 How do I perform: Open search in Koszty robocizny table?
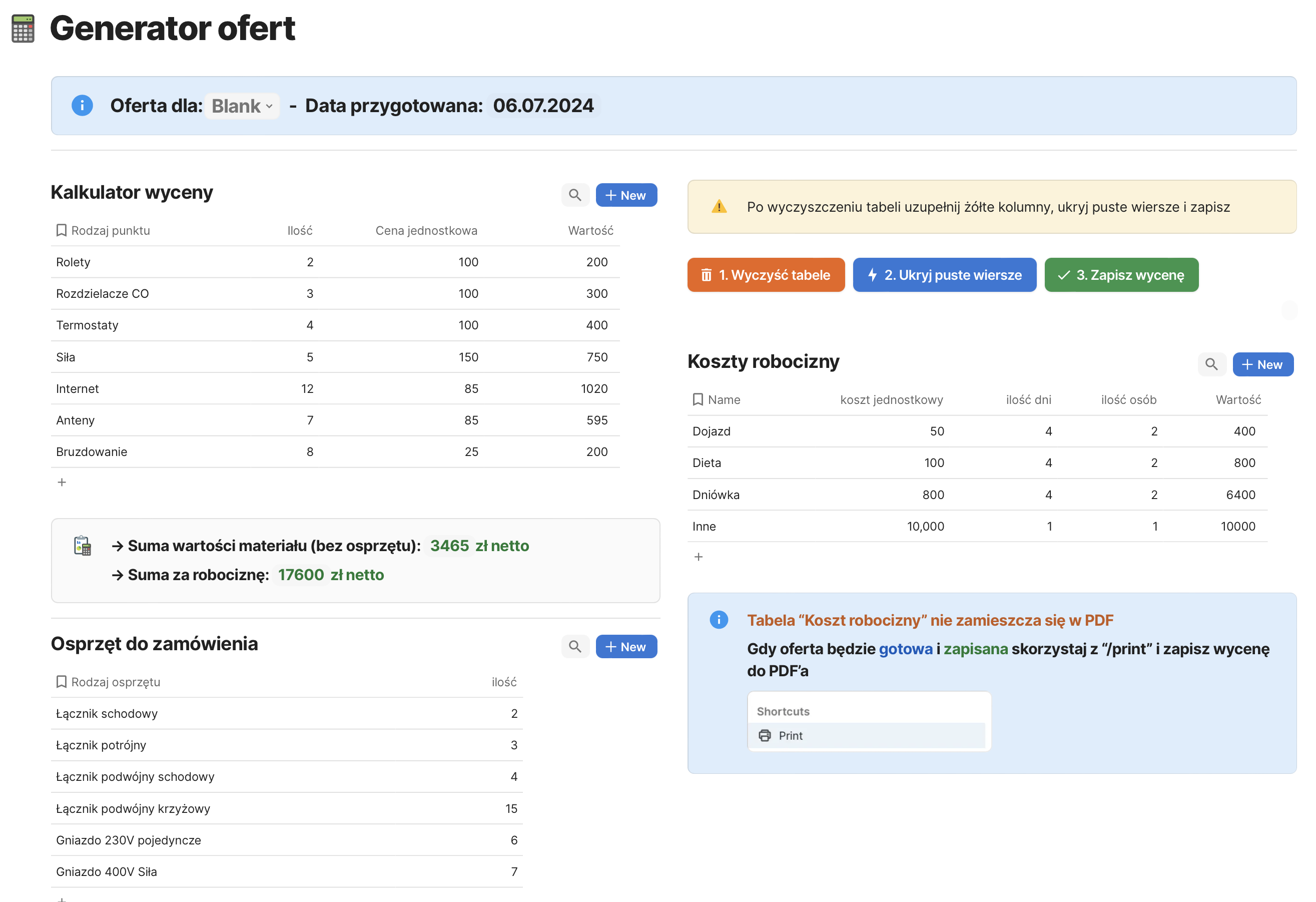[x=1211, y=364]
